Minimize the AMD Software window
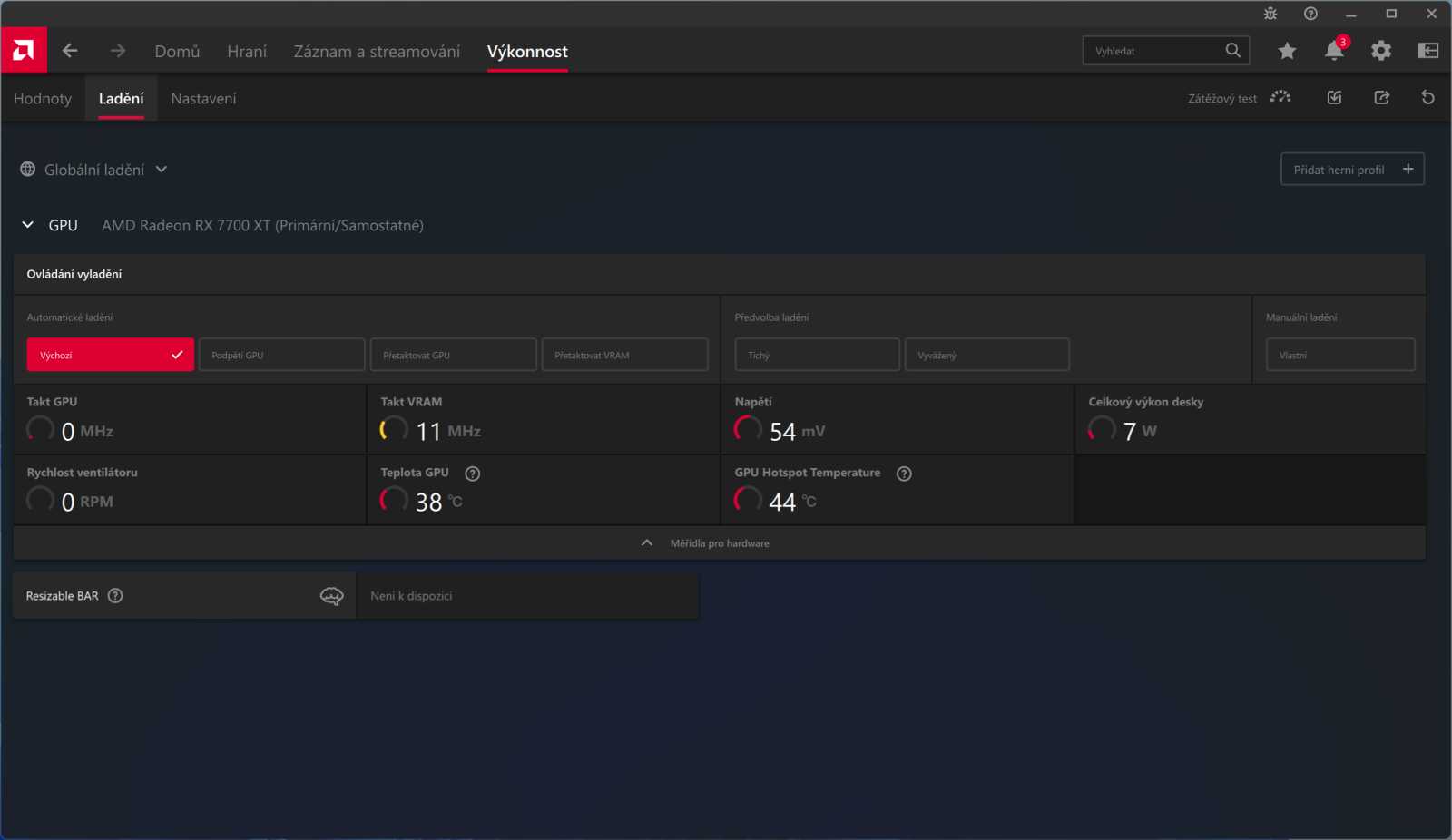The width and height of the screenshot is (1452, 840). point(1351,14)
